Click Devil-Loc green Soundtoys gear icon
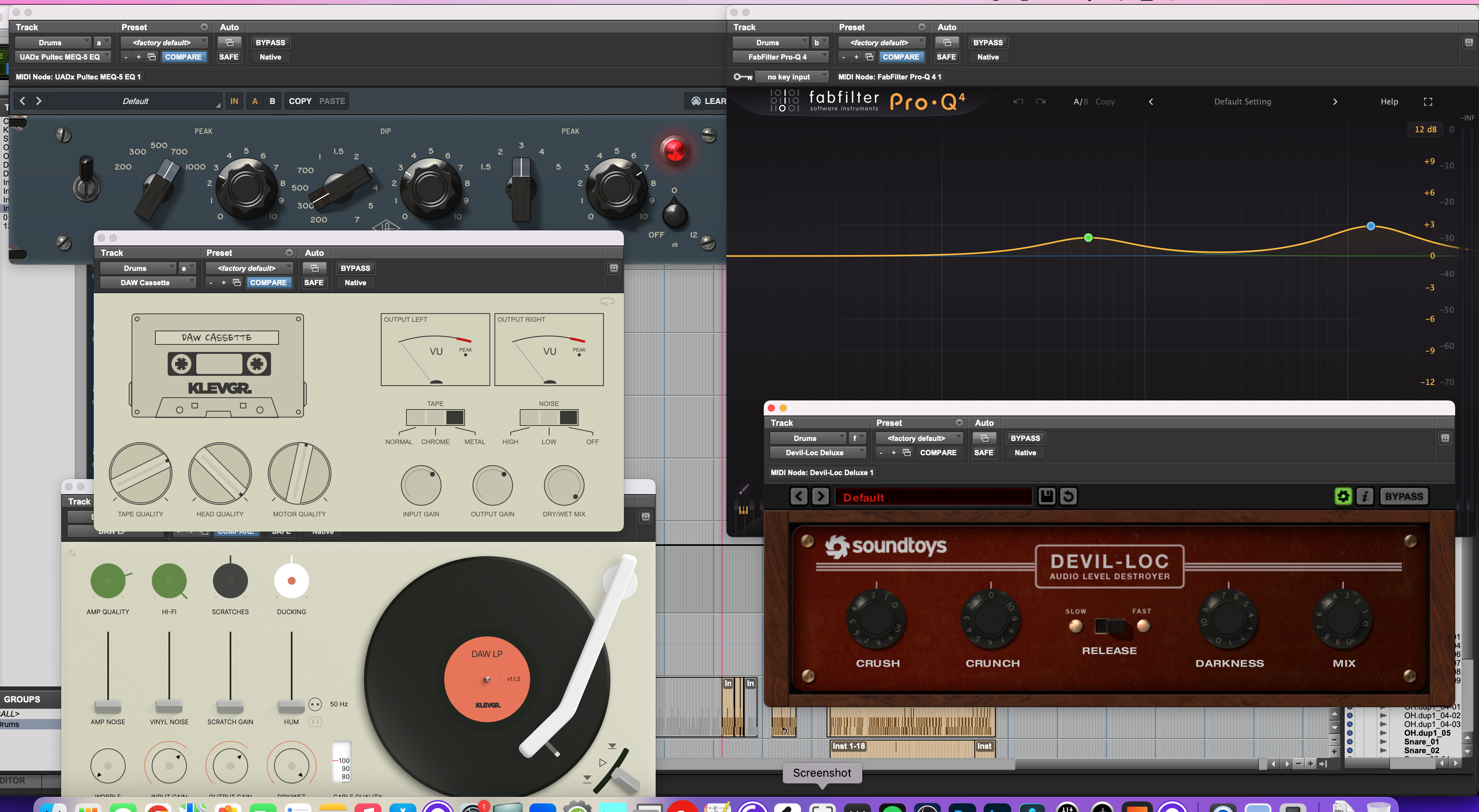Image resolution: width=1479 pixels, height=812 pixels. click(1343, 496)
